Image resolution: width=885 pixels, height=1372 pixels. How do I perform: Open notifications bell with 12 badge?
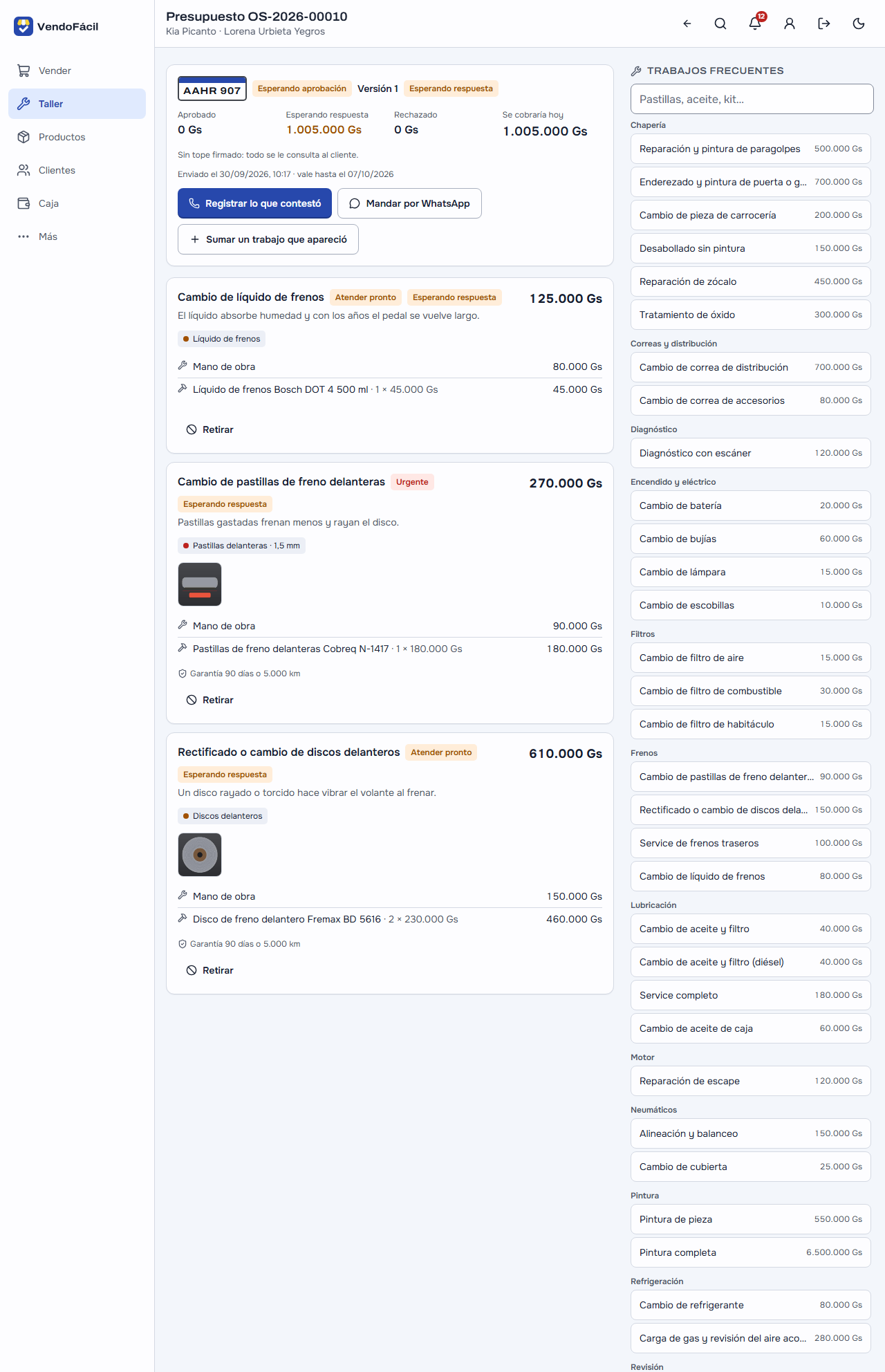[755, 24]
